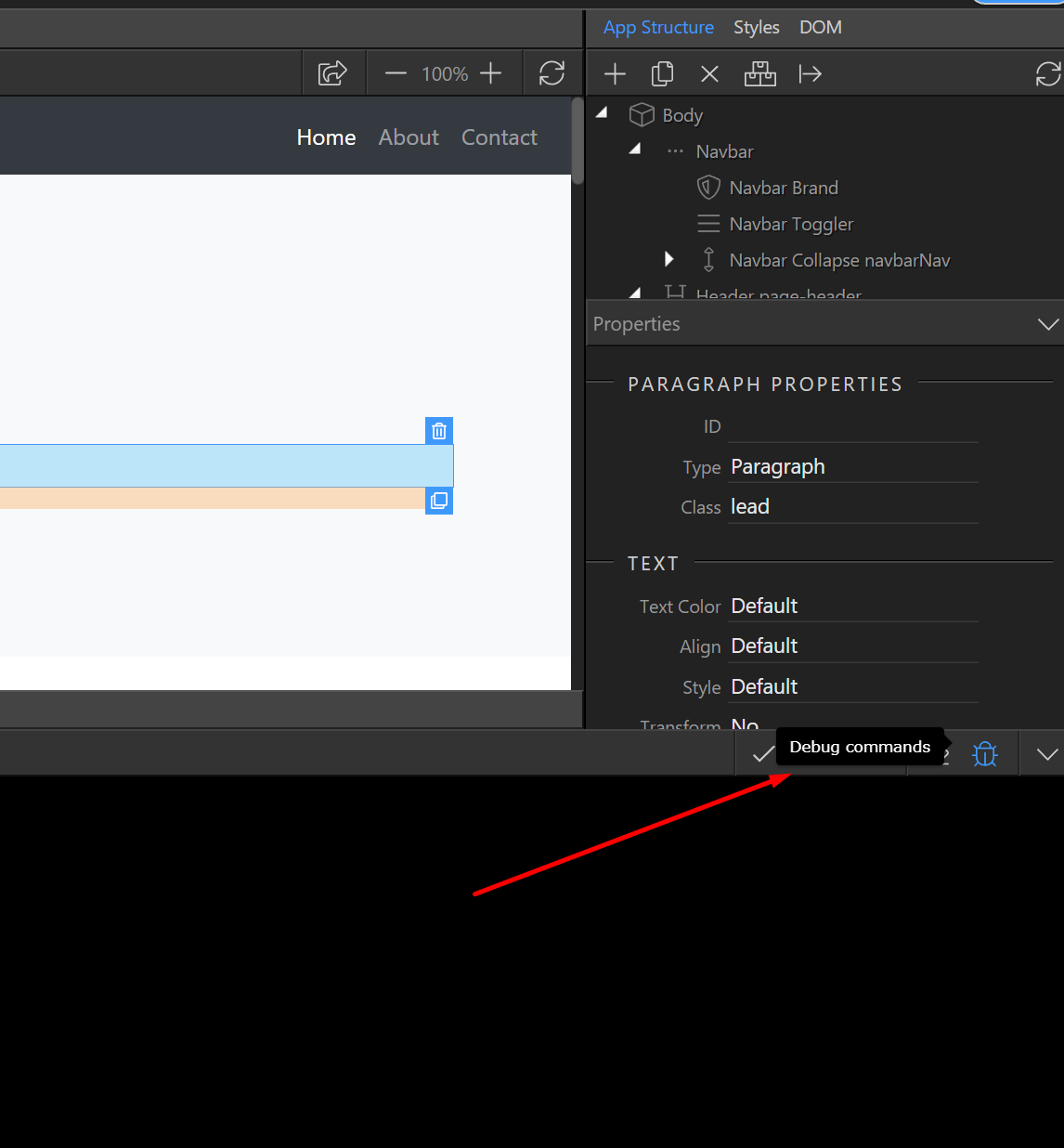Screen dimensions: 1064x1148
Task: Collapse the Properties panel chevron
Action: (x=1047, y=324)
